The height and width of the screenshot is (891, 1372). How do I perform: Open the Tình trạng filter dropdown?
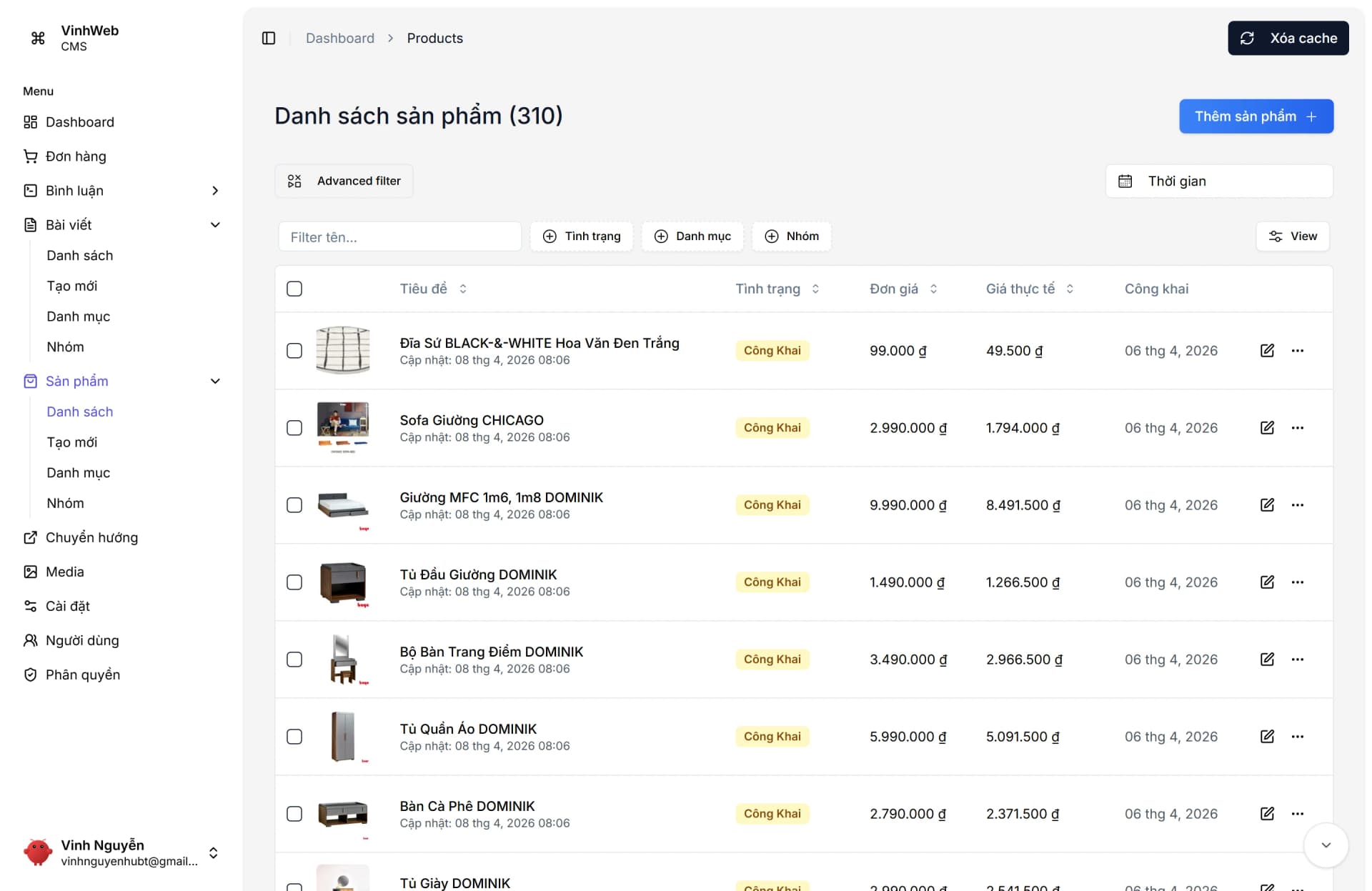click(582, 237)
